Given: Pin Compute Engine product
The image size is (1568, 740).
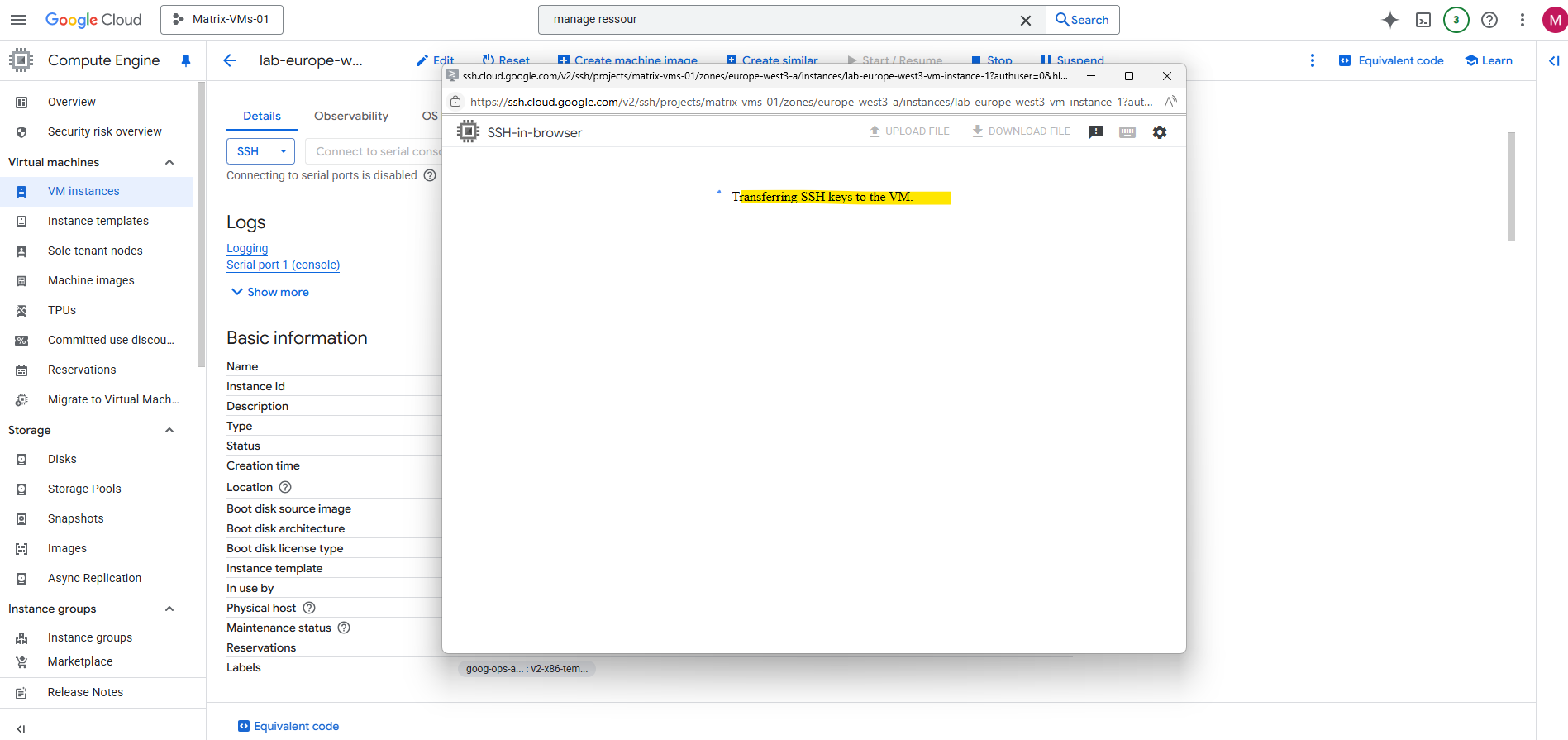Looking at the screenshot, I should (x=186, y=60).
